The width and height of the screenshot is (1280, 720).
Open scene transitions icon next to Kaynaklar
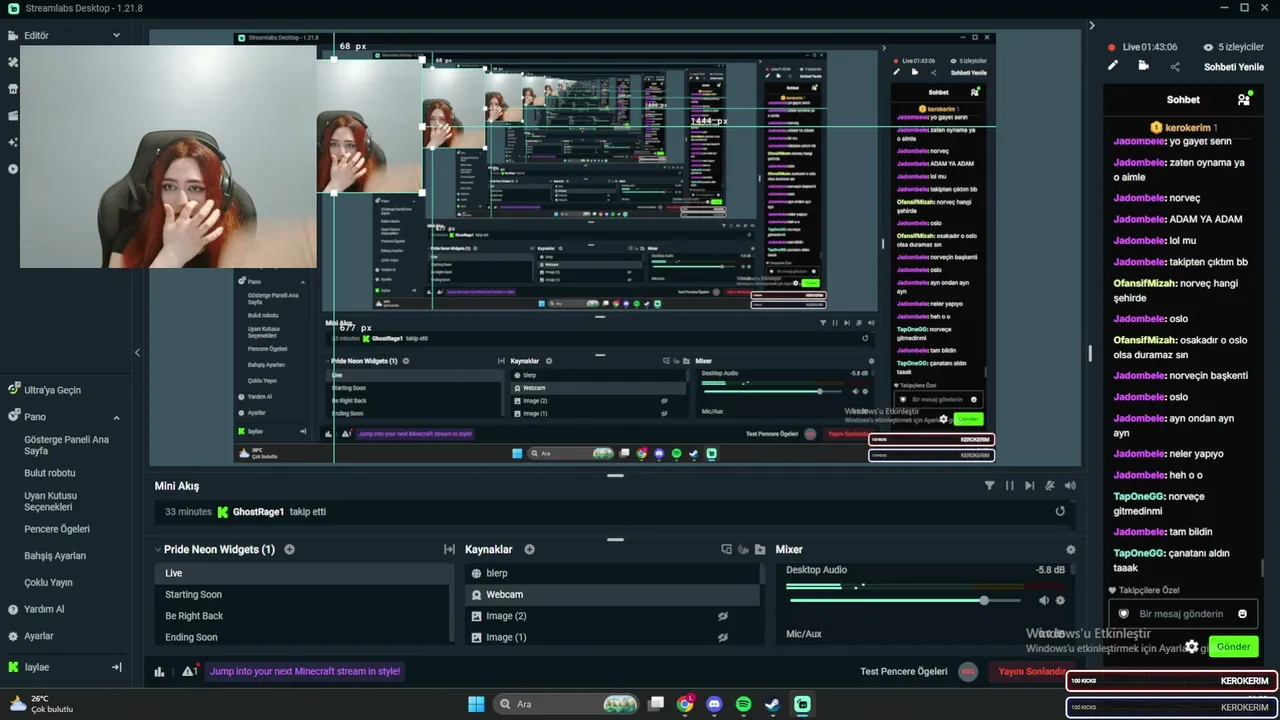[449, 549]
